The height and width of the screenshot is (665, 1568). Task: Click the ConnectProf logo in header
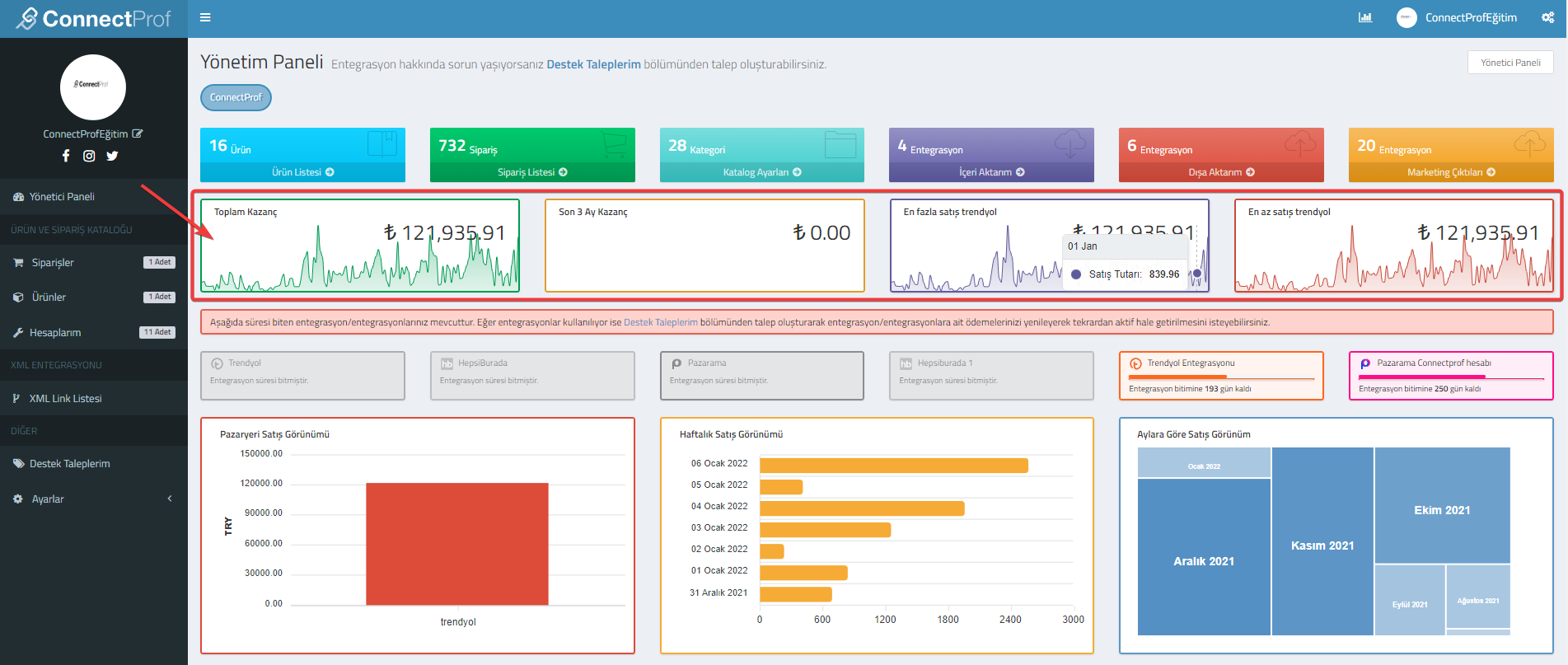[x=94, y=18]
